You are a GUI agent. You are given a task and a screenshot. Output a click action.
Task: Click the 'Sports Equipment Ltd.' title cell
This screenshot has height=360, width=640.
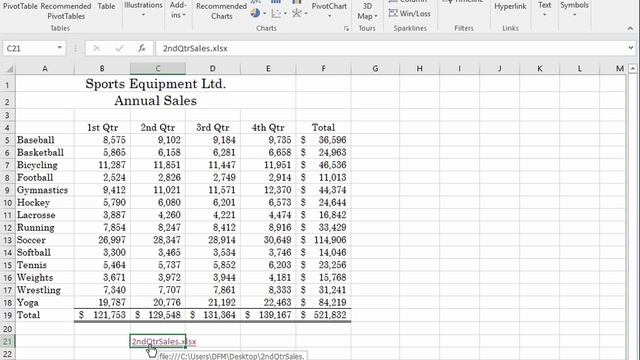156,84
